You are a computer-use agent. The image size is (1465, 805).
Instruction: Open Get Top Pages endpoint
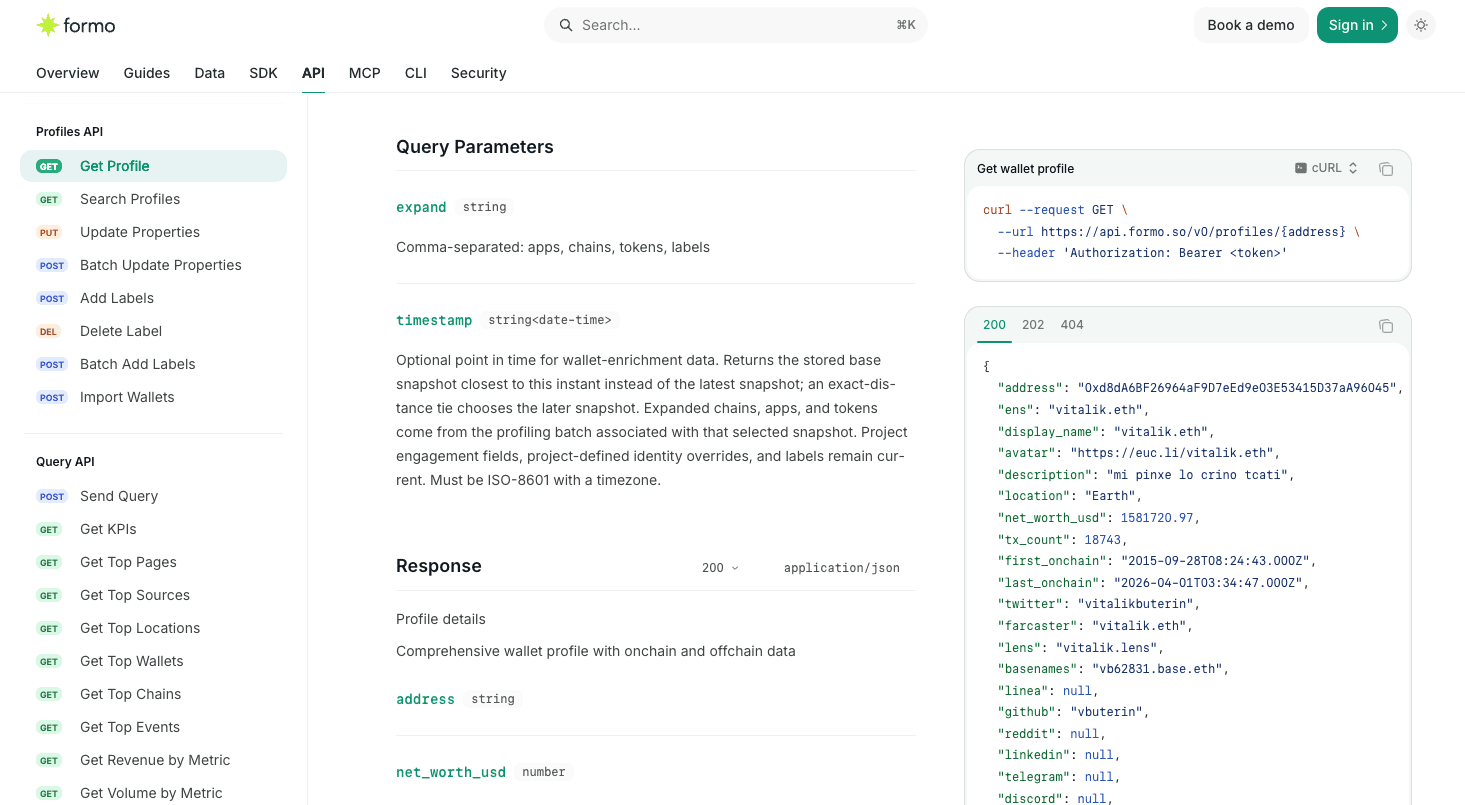click(154, 562)
